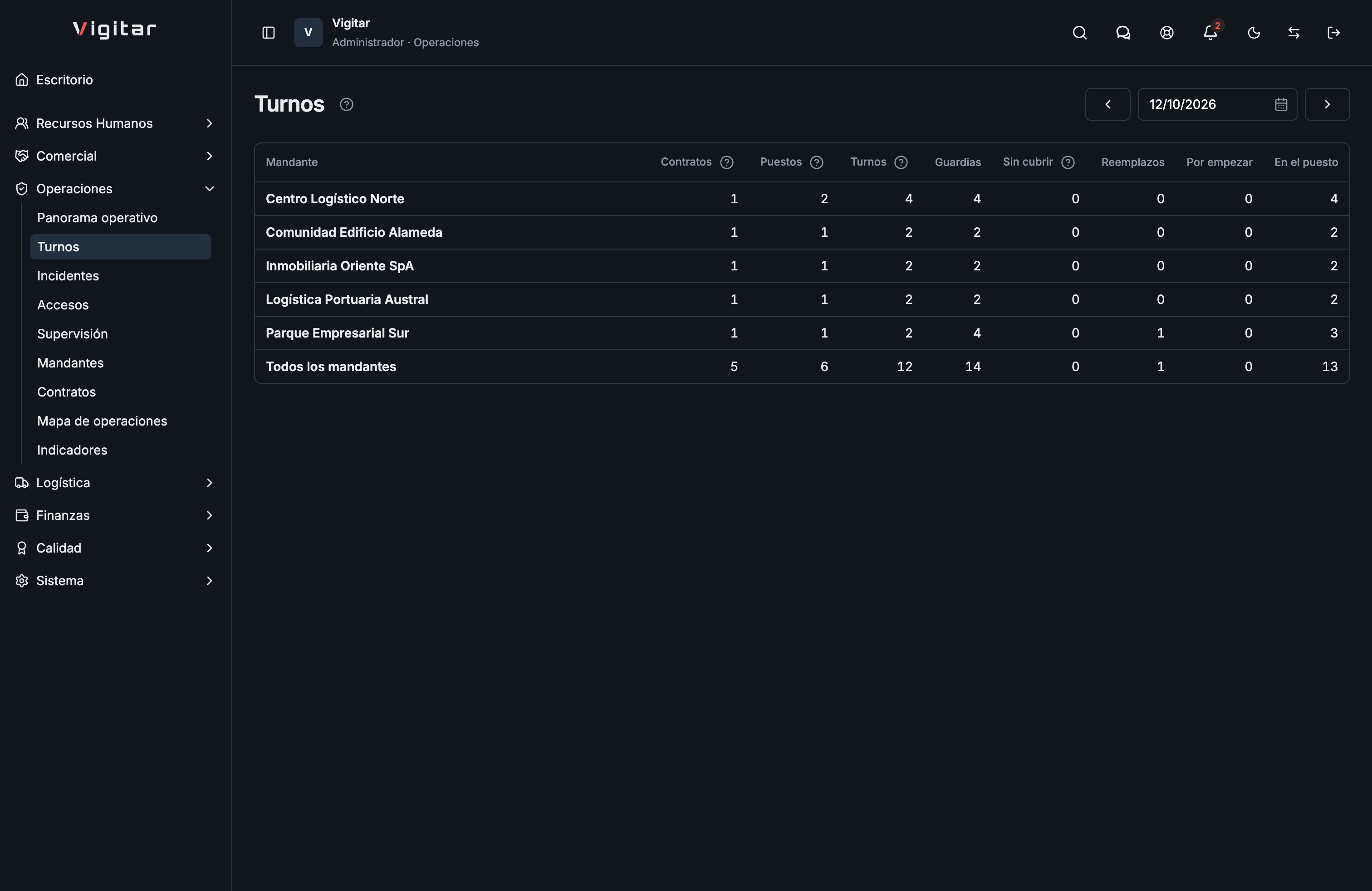This screenshot has height=891, width=1372.
Task: Open Mapa de operaciones item
Action: 121,421
